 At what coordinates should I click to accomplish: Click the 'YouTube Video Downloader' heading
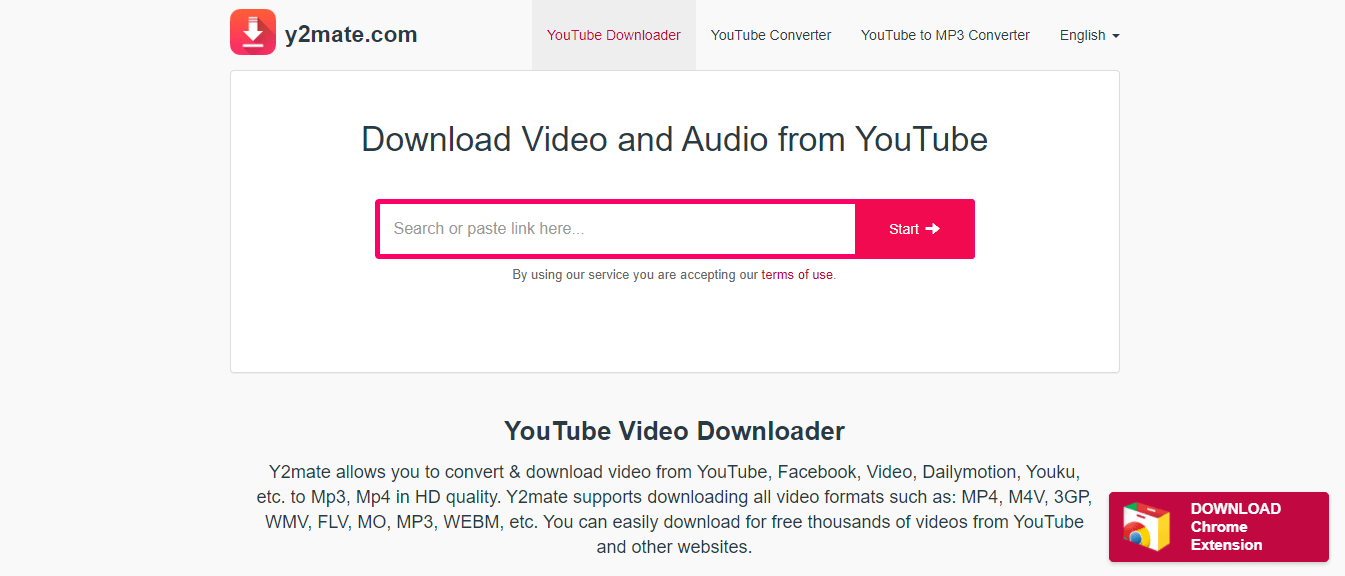pyautogui.click(x=674, y=431)
